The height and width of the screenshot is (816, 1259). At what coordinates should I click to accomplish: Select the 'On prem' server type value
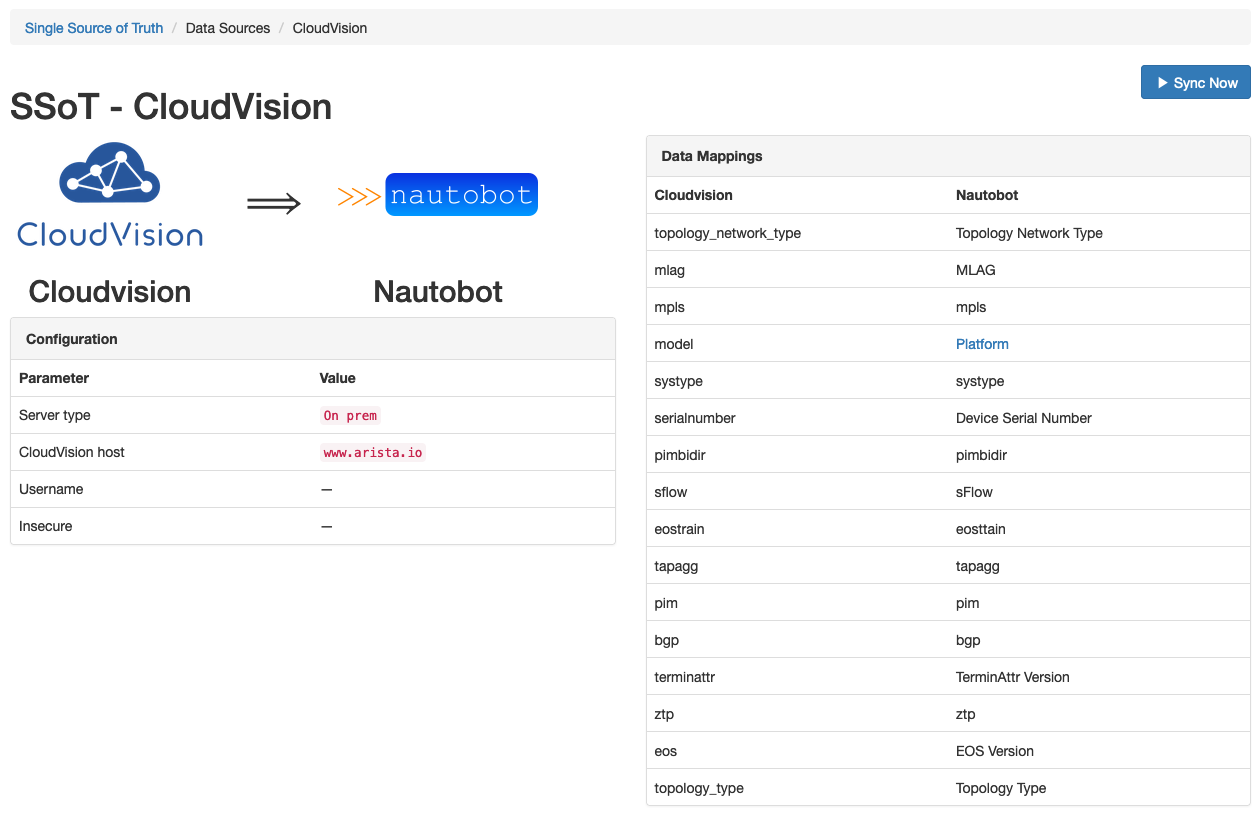click(350, 415)
